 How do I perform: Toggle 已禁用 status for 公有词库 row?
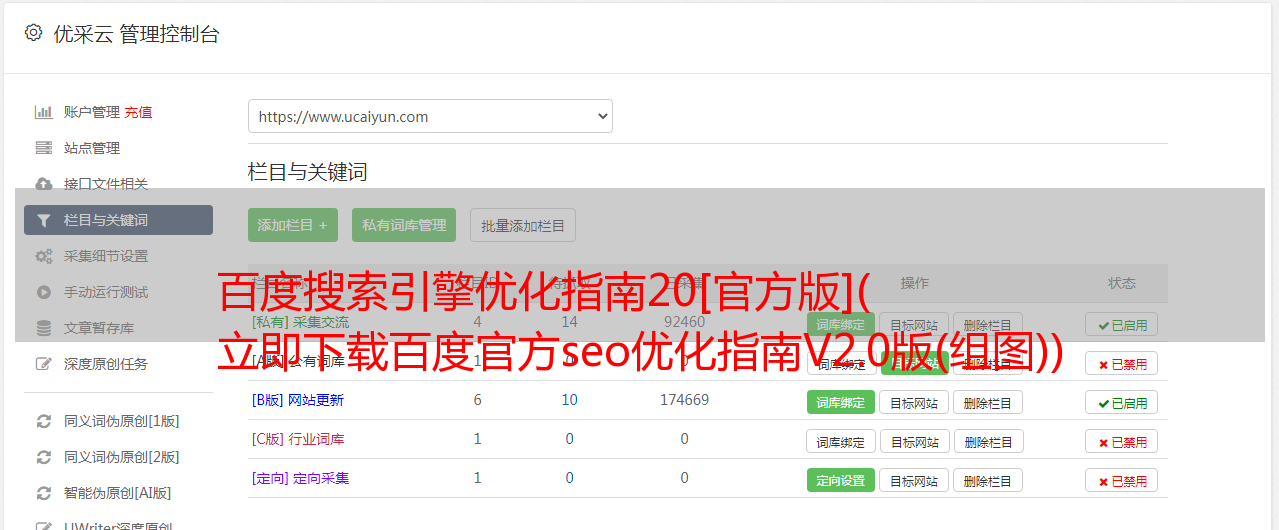click(1121, 363)
